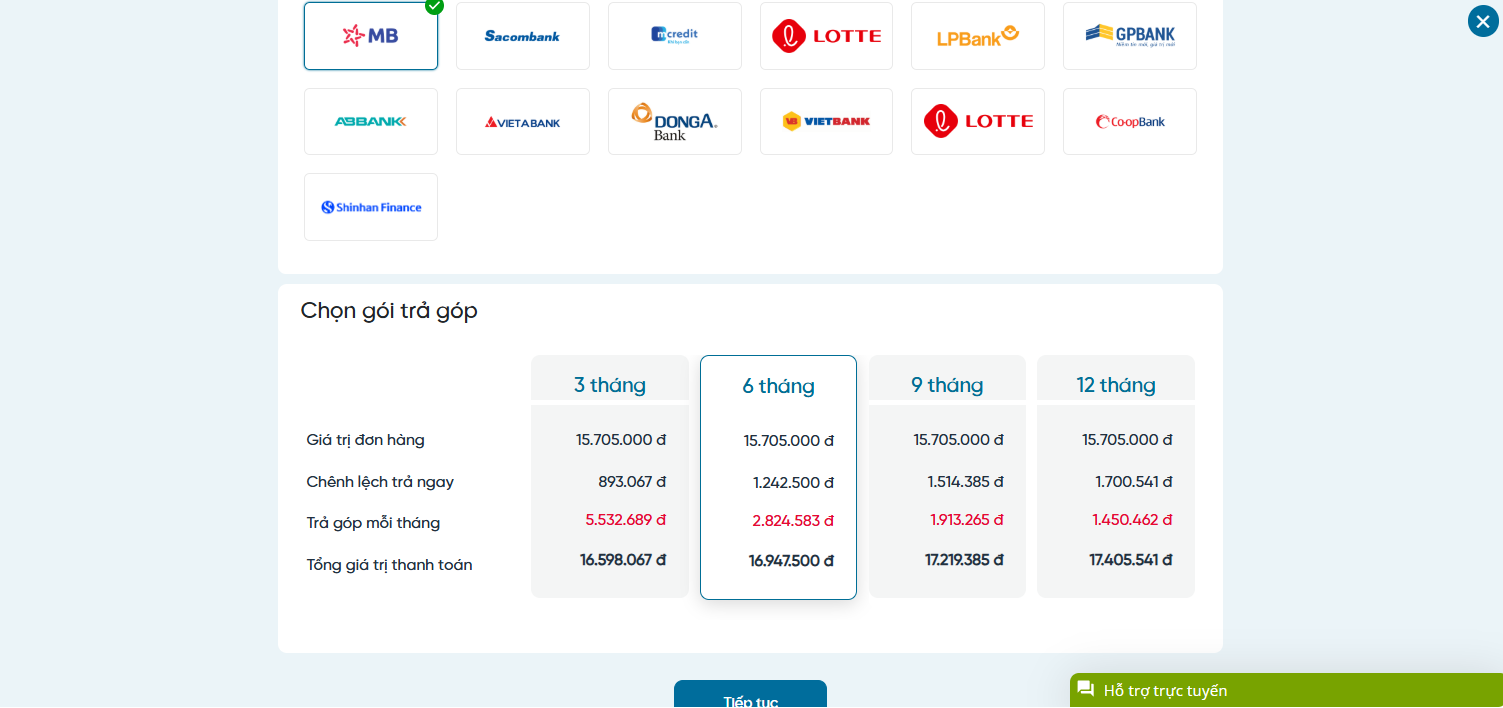Choose LPBank as the installment bank

[978, 36]
